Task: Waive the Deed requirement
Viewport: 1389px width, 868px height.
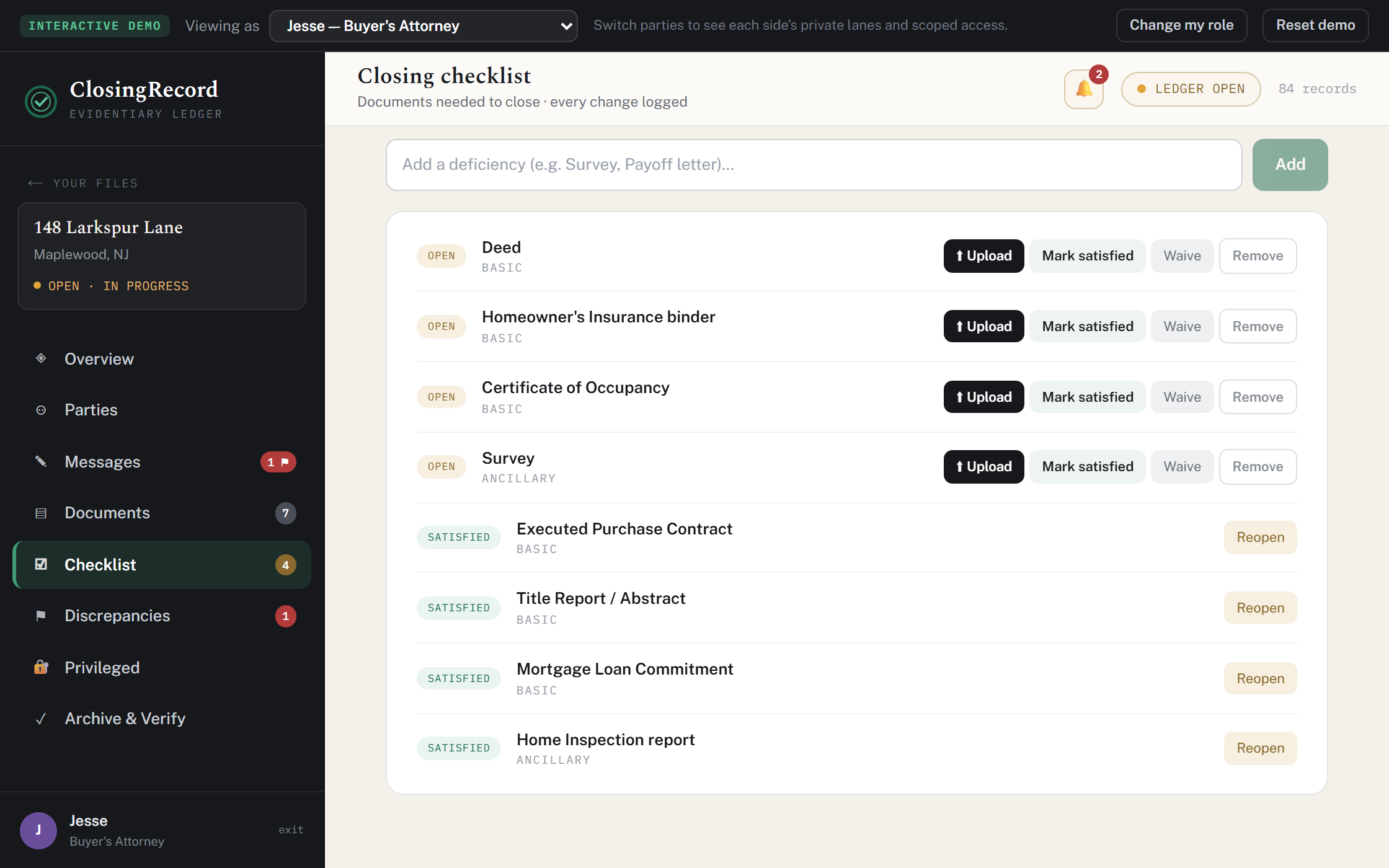Action: (x=1182, y=256)
